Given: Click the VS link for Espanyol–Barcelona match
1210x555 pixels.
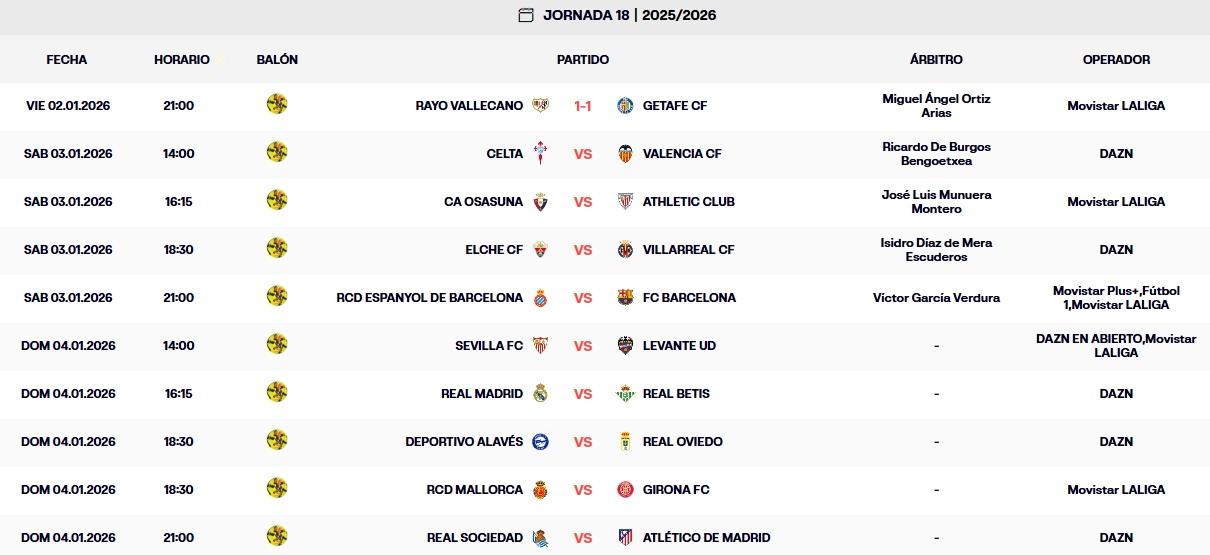Looking at the screenshot, I should tap(583, 297).
